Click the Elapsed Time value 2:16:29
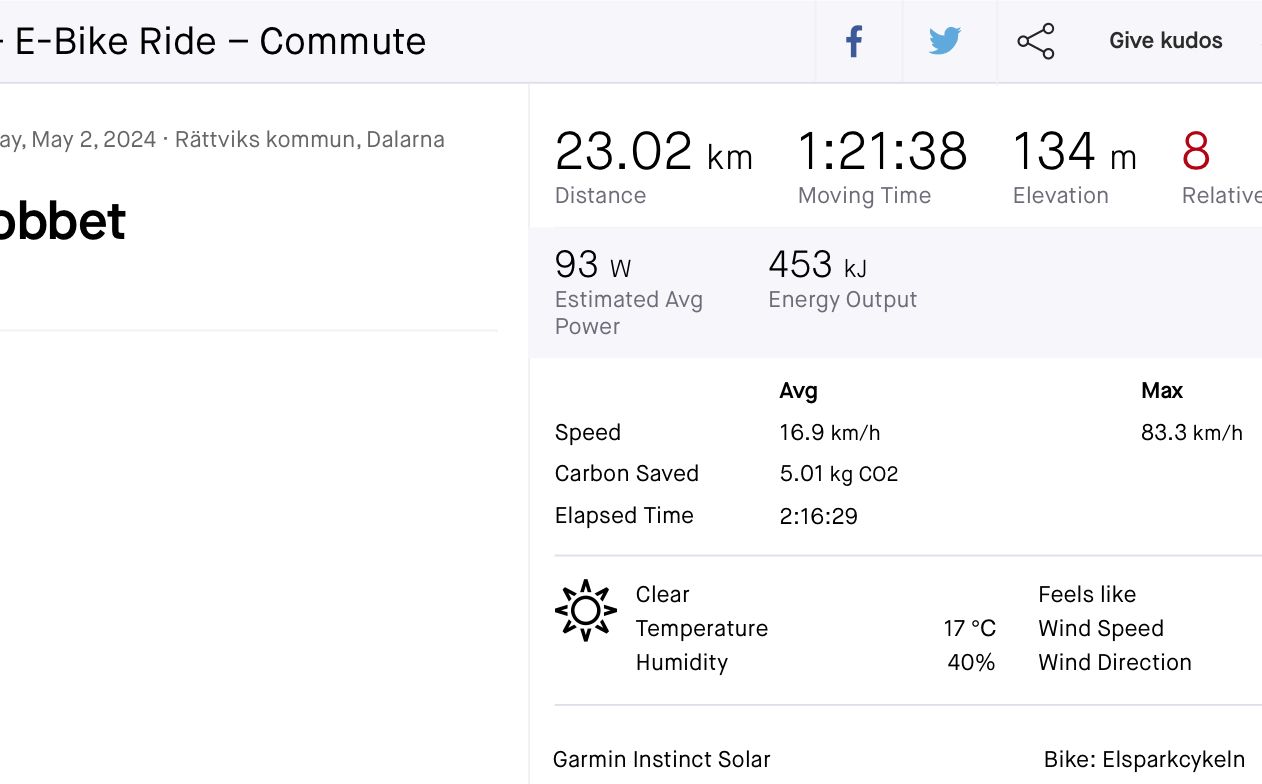This screenshot has width=1262, height=784. 818,516
